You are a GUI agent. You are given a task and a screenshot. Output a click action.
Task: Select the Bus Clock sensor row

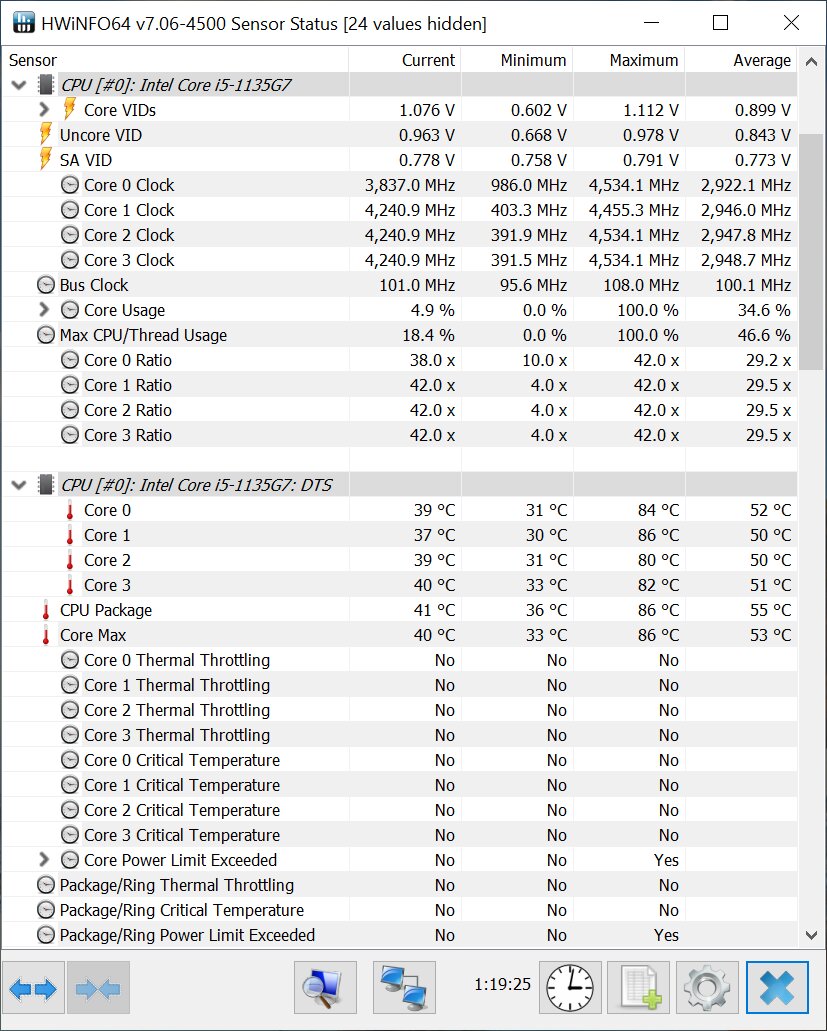click(94, 285)
